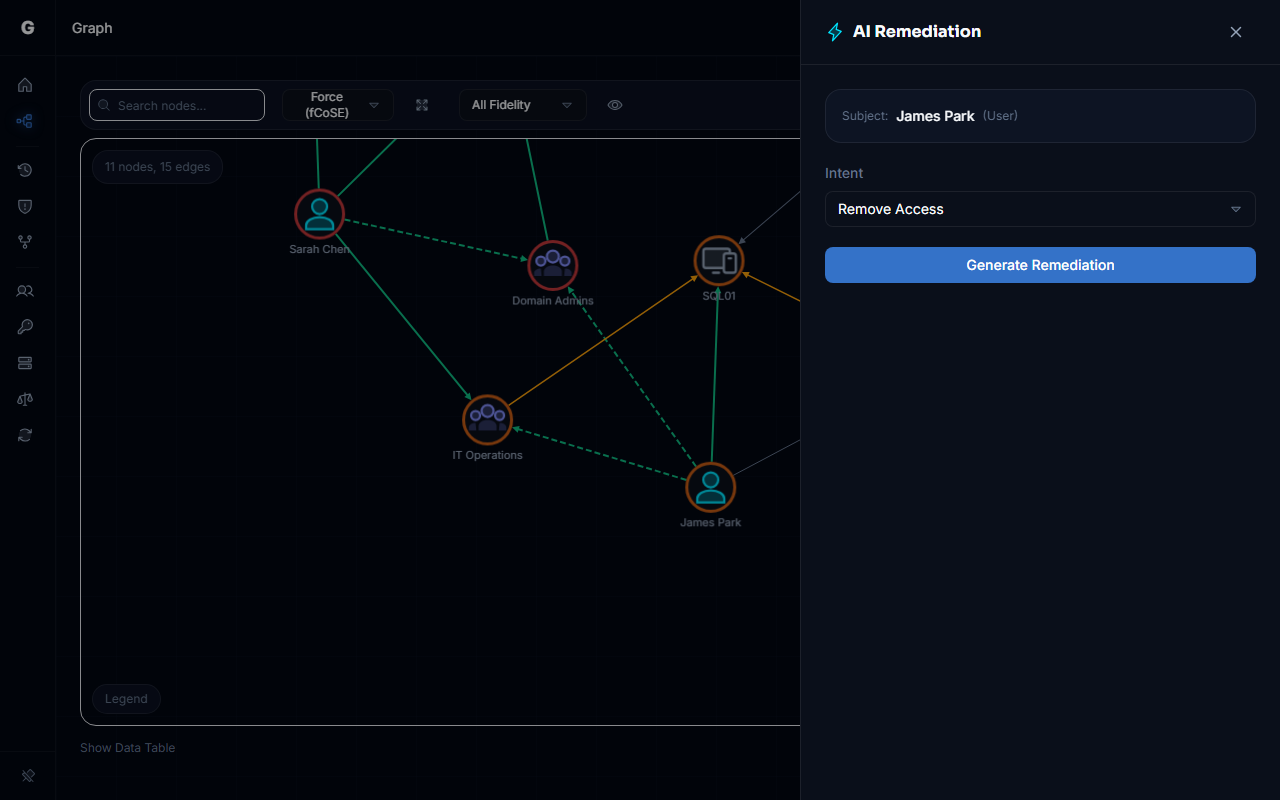
Task: Click the fit-to-view expand icon
Action: (422, 105)
